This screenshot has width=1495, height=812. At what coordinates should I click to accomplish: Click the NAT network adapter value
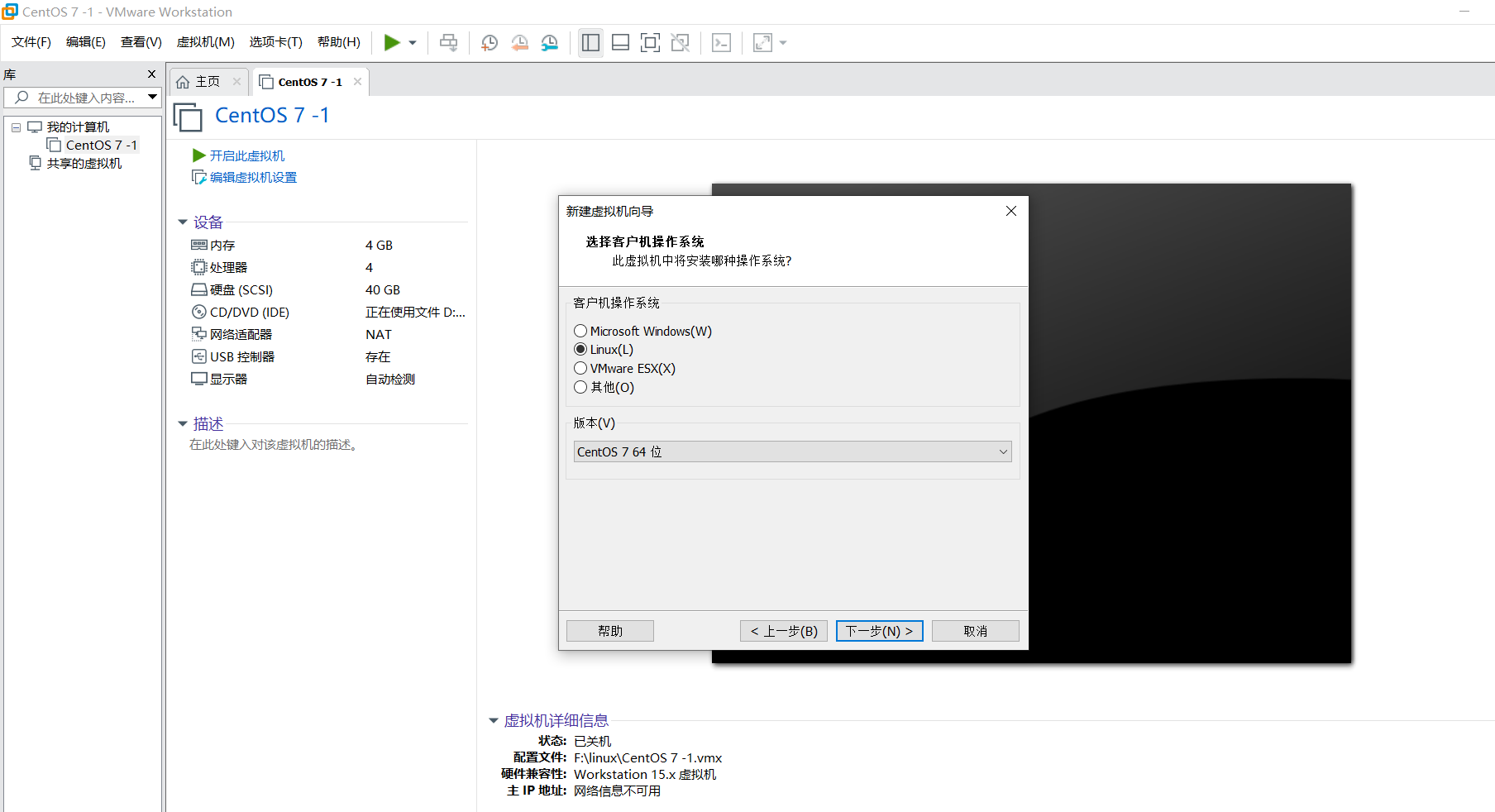(379, 334)
